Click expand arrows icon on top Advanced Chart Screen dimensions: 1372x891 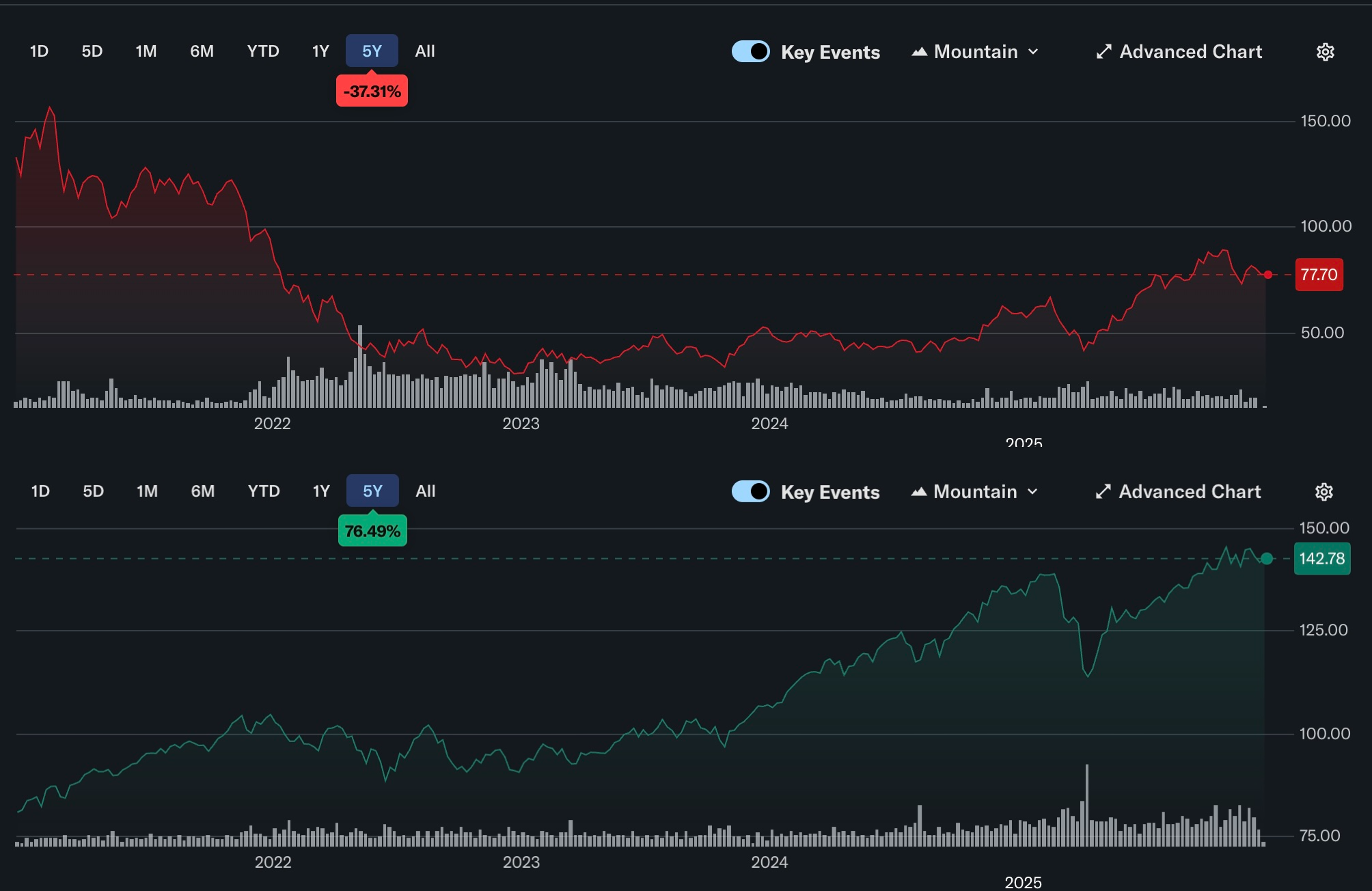[1103, 52]
